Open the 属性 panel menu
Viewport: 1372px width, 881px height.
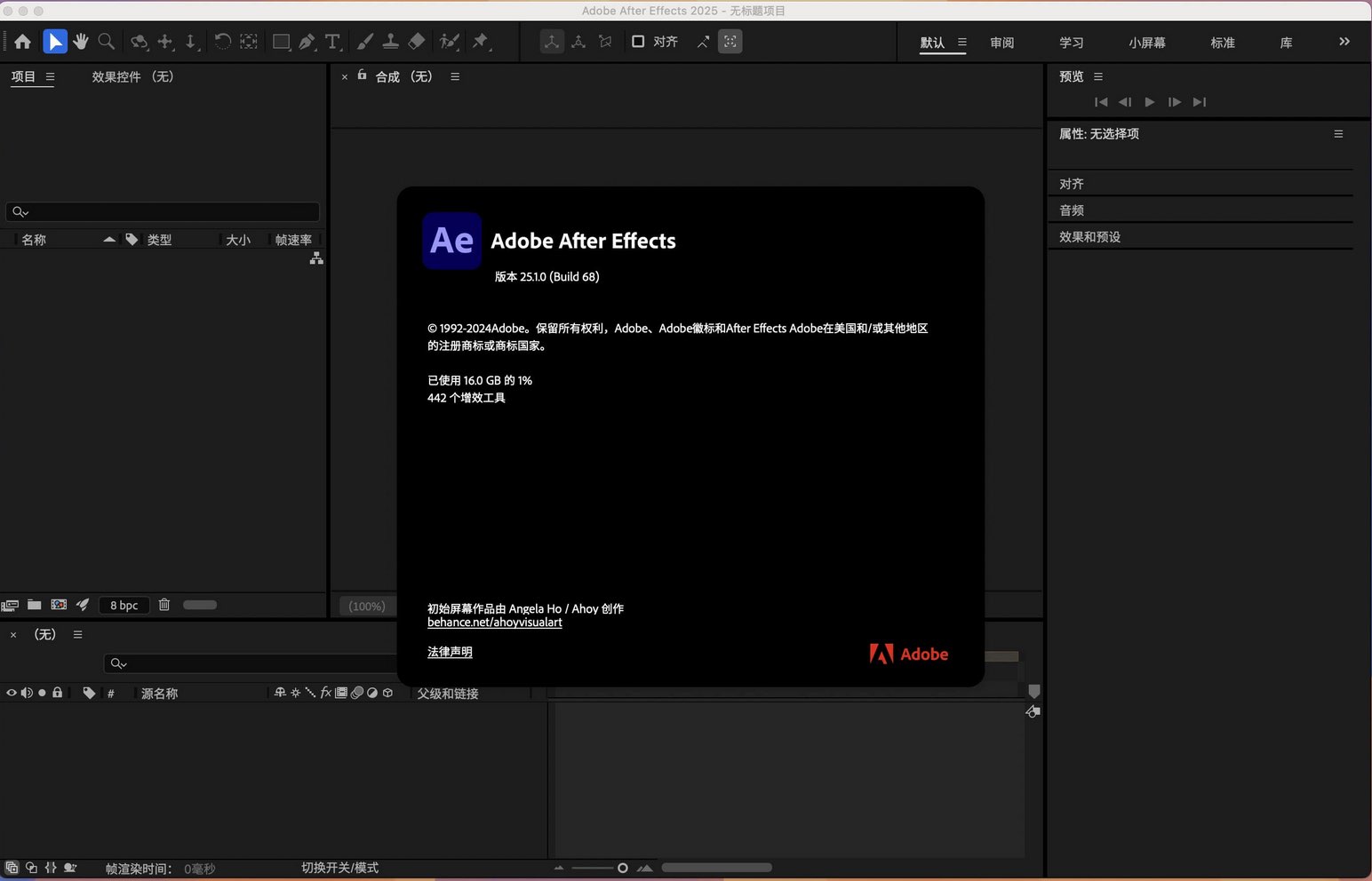(x=1338, y=134)
